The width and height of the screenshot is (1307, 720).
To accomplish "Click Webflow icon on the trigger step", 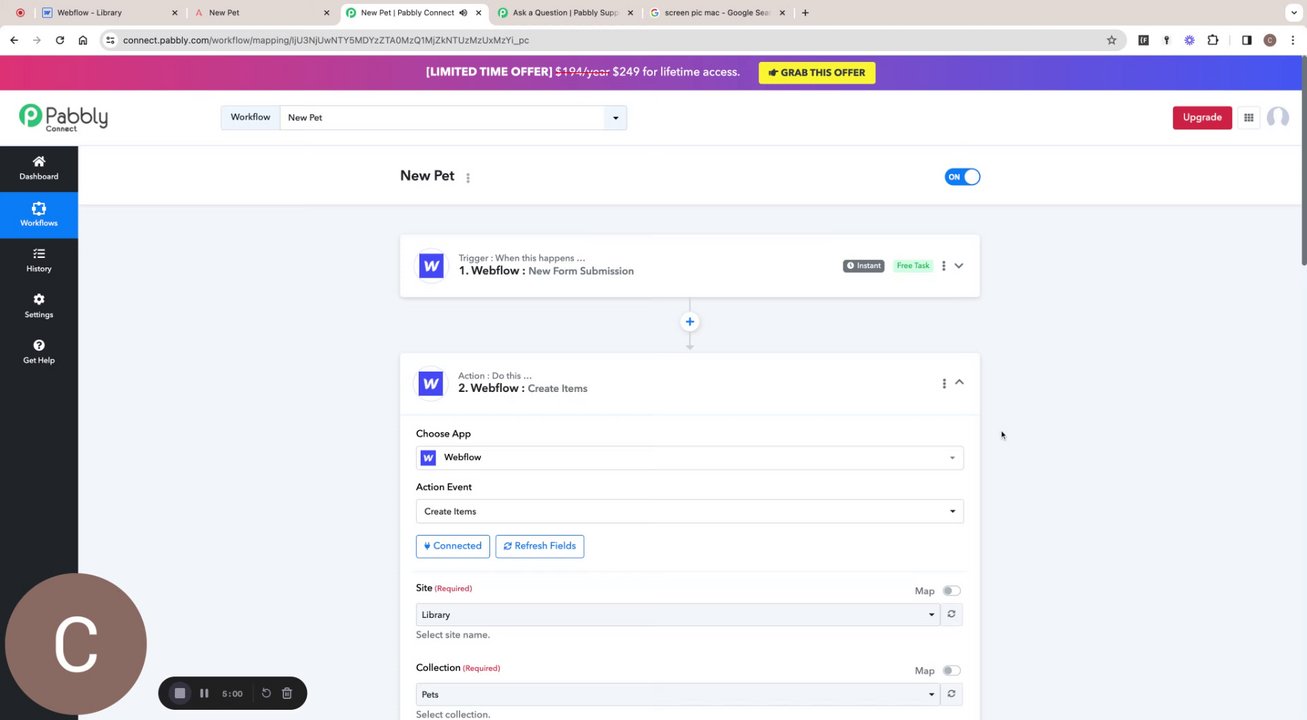I will (431, 266).
